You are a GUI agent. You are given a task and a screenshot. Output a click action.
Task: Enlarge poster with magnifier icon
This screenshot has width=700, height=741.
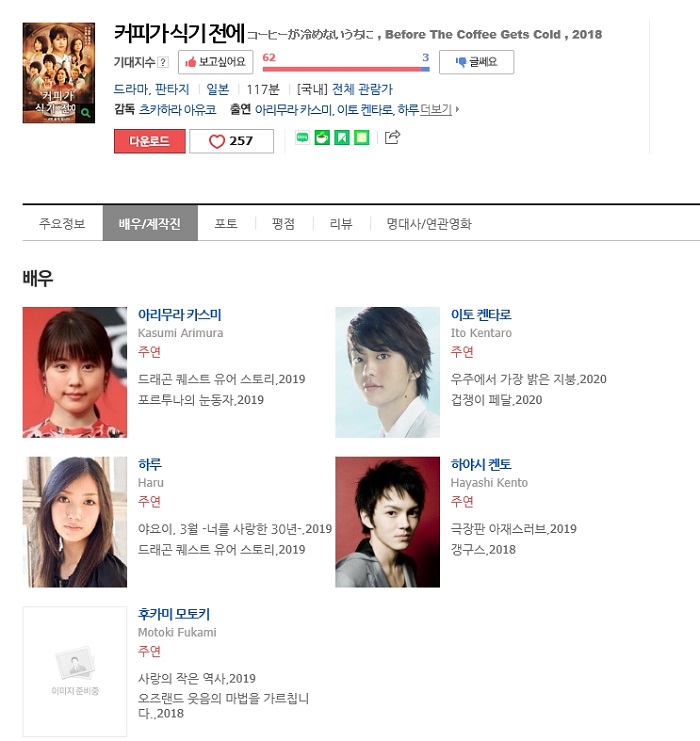click(x=86, y=113)
